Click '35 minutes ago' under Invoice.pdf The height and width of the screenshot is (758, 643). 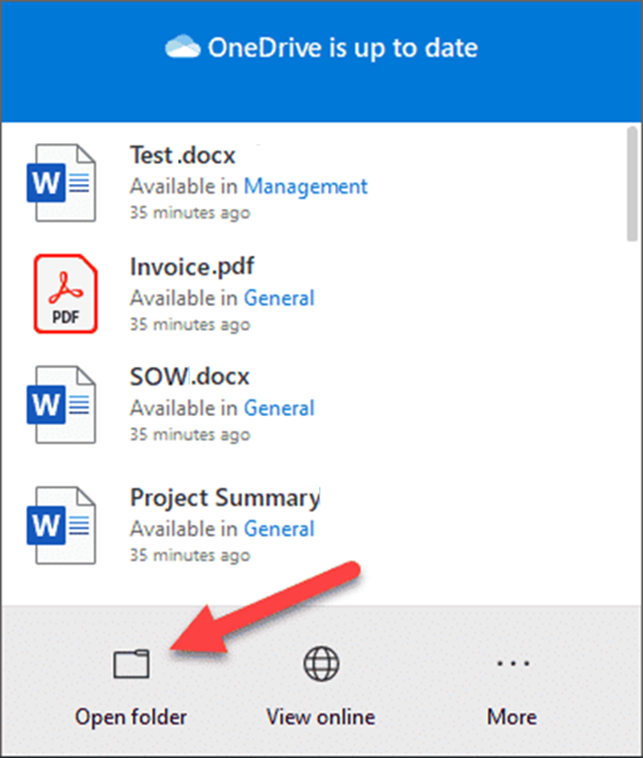point(190,324)
